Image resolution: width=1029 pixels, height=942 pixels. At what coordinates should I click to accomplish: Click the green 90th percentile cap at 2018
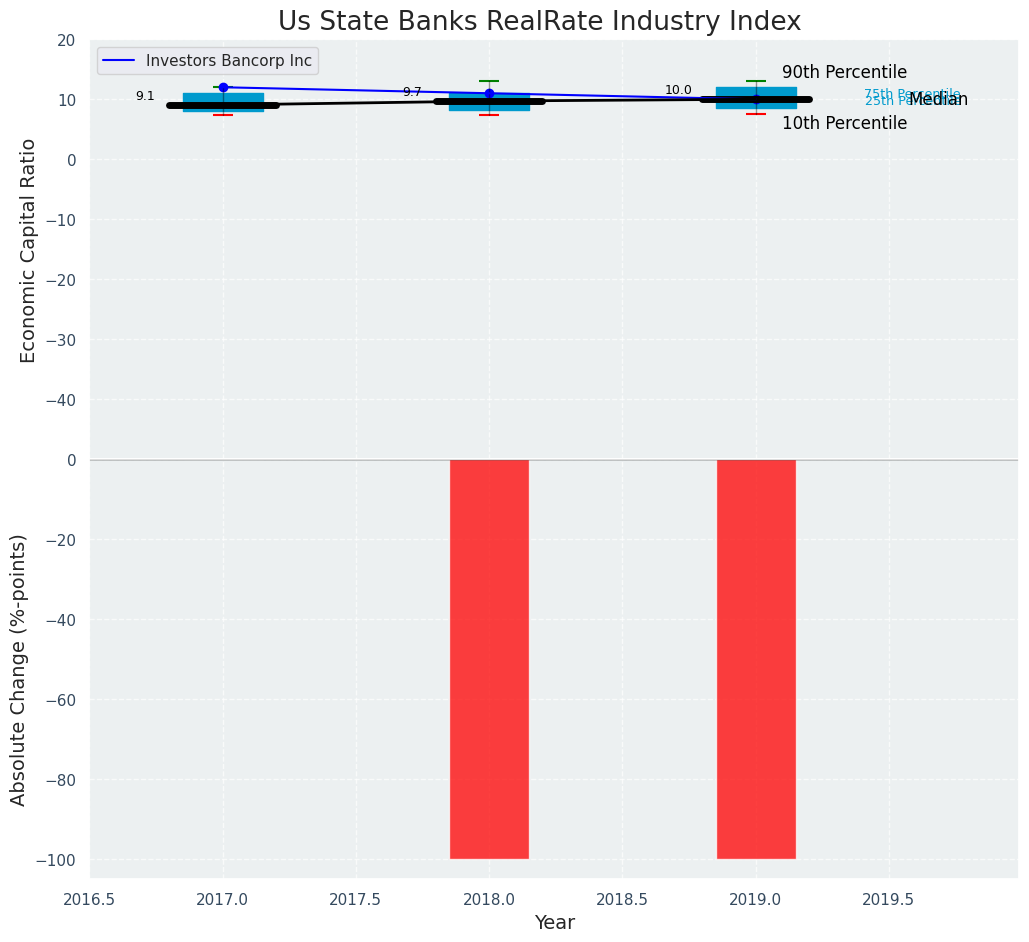pos(489,81)
